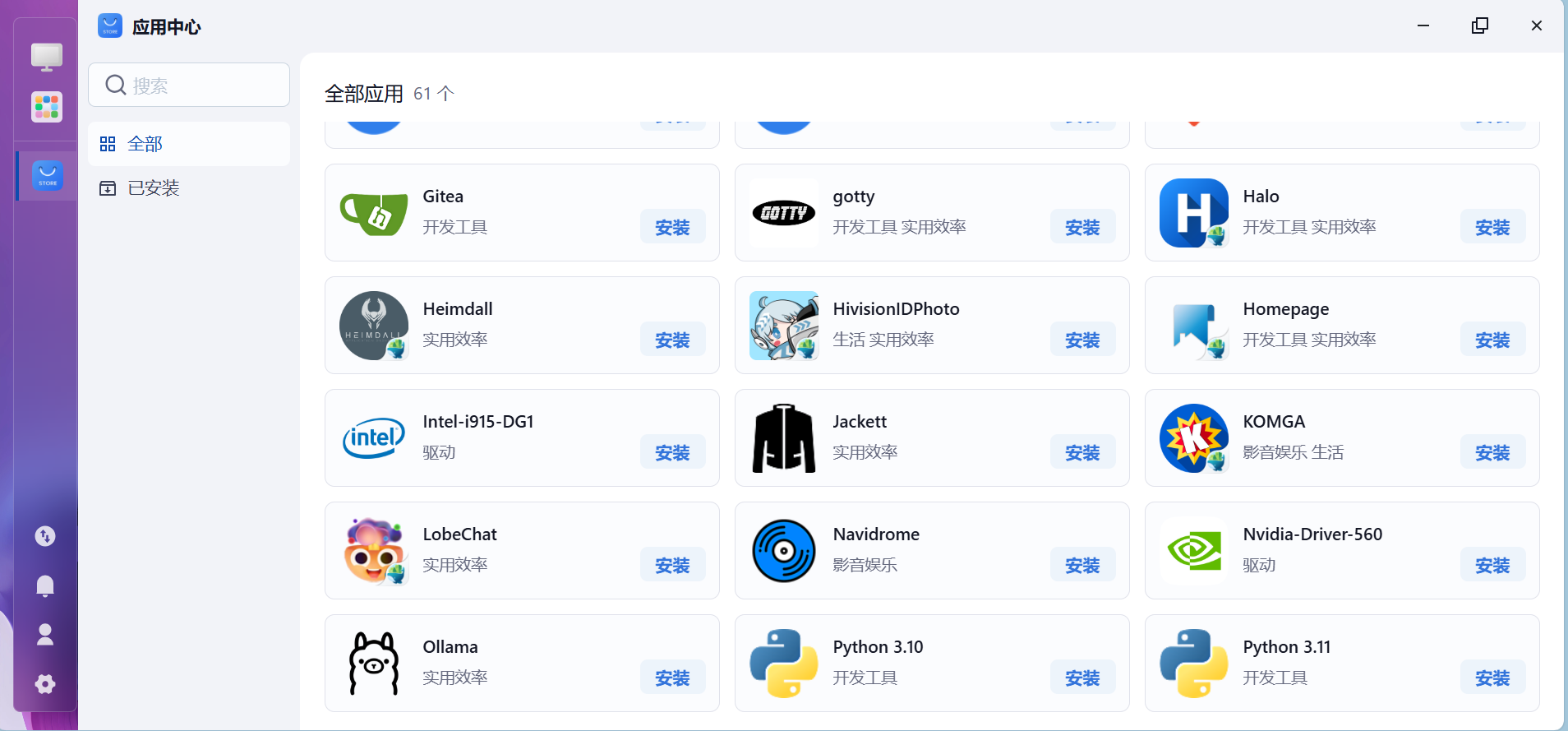The height and width of the screenshot is (731, 1568).
Task: Select the 全部 category tab
Action: (189, 144)
